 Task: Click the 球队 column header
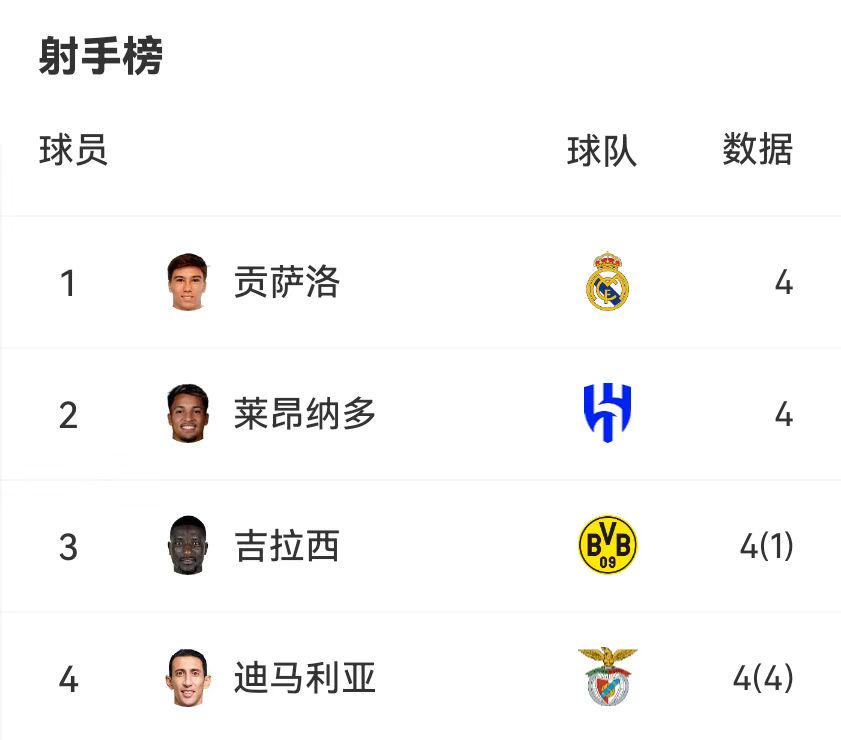coord(601,151)
